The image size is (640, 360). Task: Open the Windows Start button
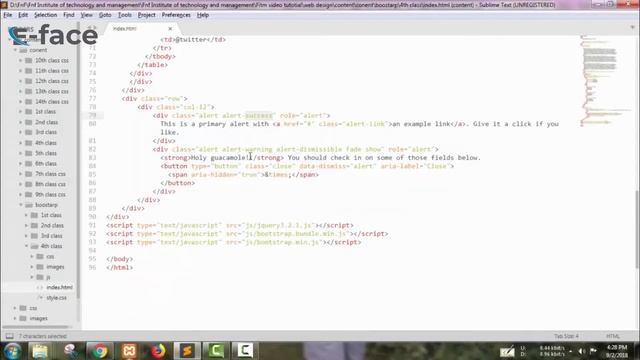[12, 351]
